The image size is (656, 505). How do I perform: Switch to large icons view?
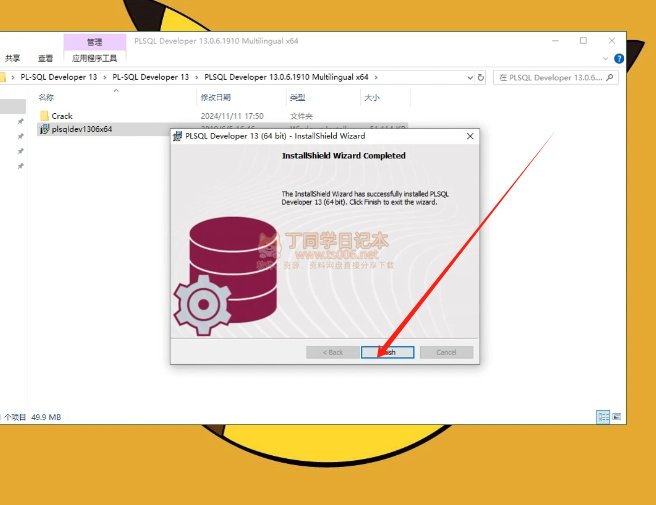click(617, 417)
